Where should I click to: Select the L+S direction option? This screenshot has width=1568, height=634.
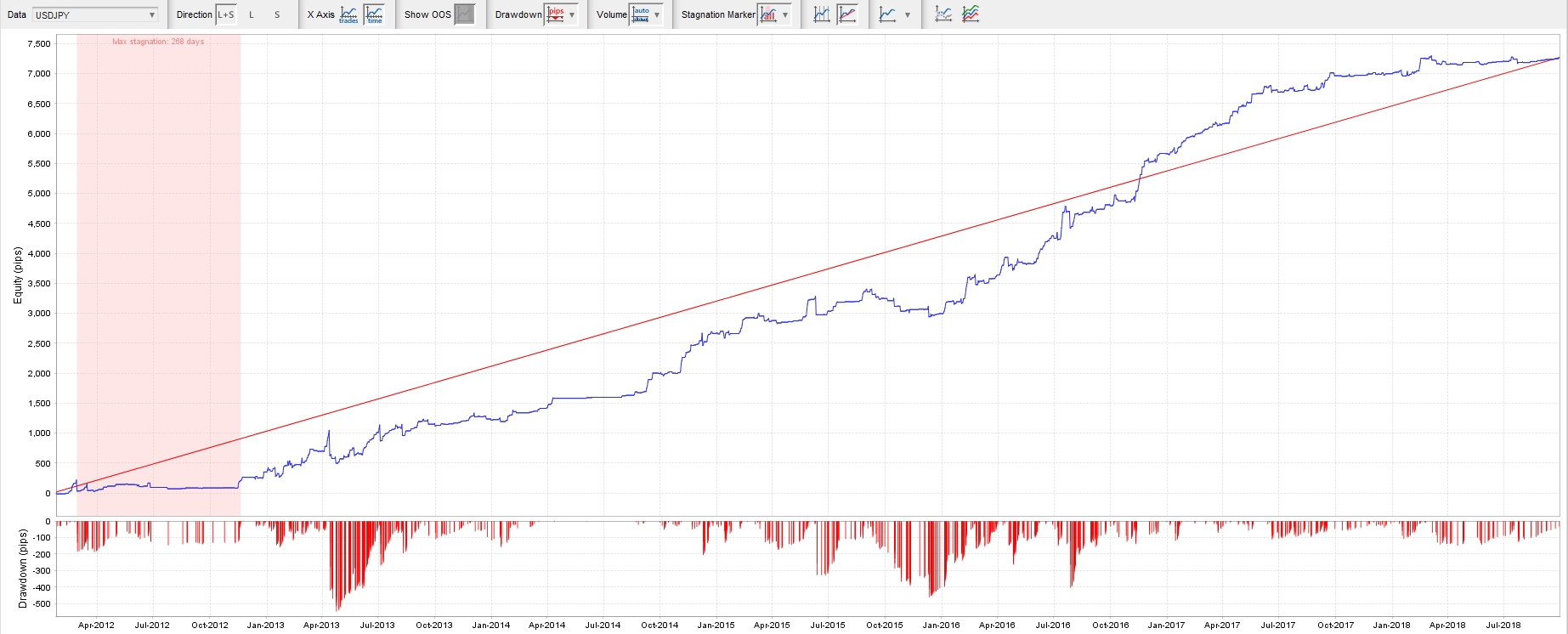click(x=226, y=14)
